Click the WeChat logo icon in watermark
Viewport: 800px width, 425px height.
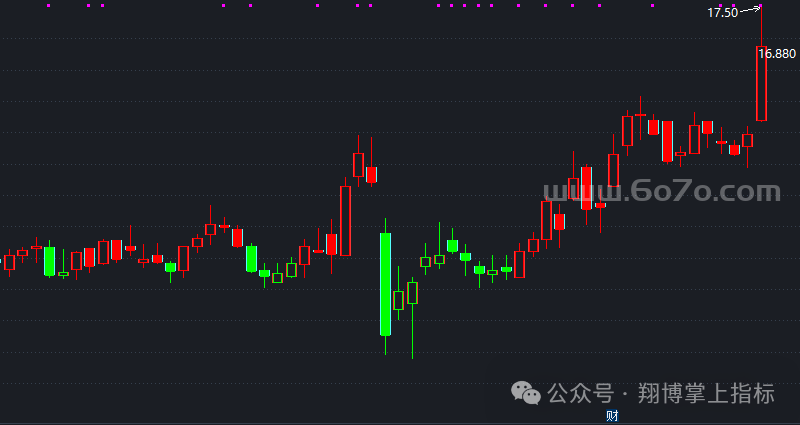click(x=527, y=394)
